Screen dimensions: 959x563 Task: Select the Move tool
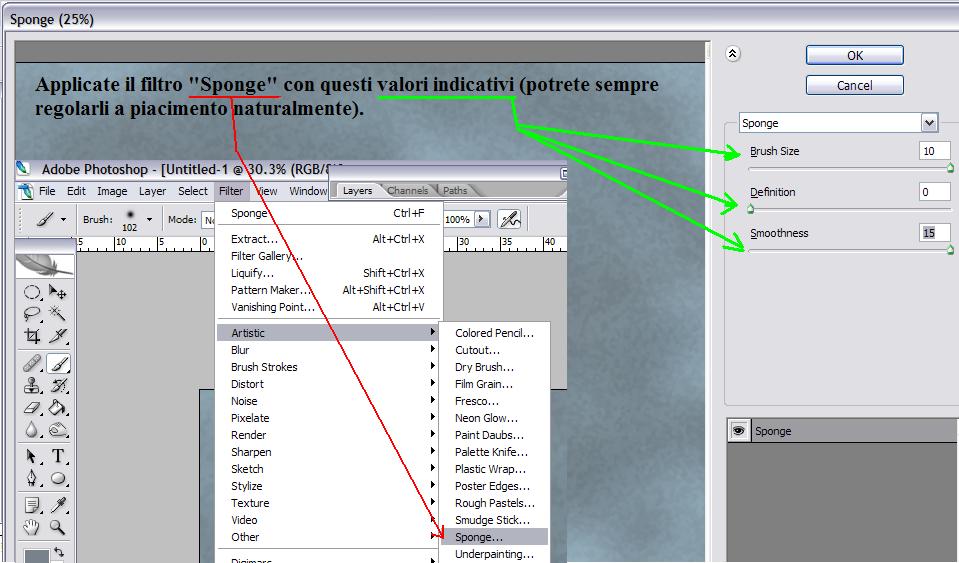pos(57,292)
